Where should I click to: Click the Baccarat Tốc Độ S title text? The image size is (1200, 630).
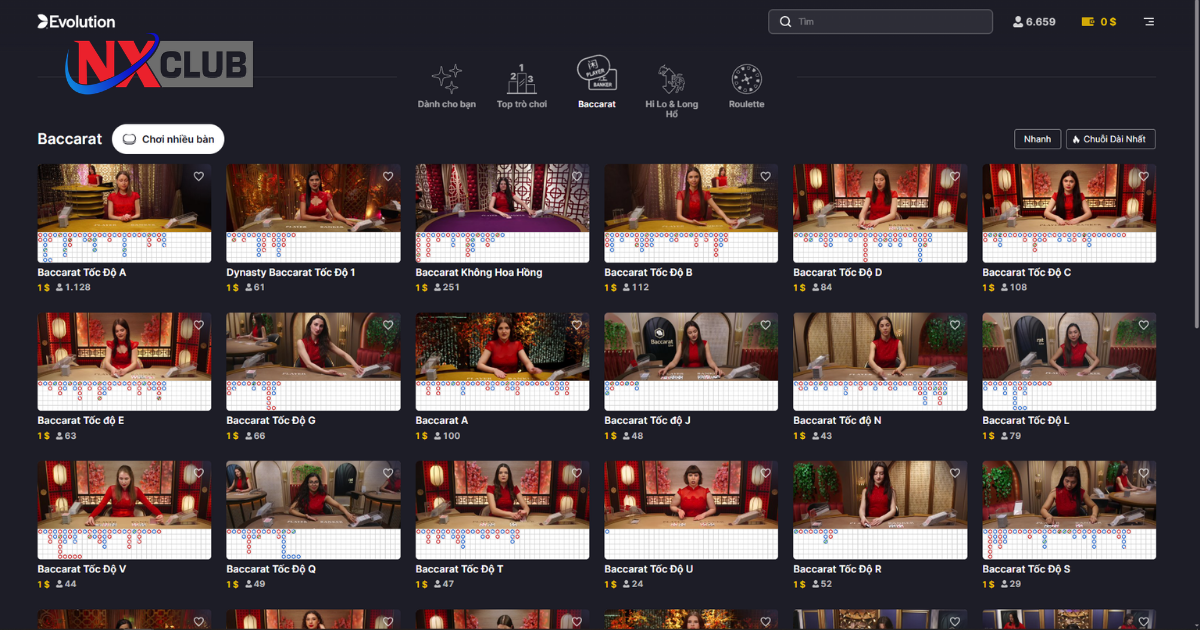pos(1026,569)
